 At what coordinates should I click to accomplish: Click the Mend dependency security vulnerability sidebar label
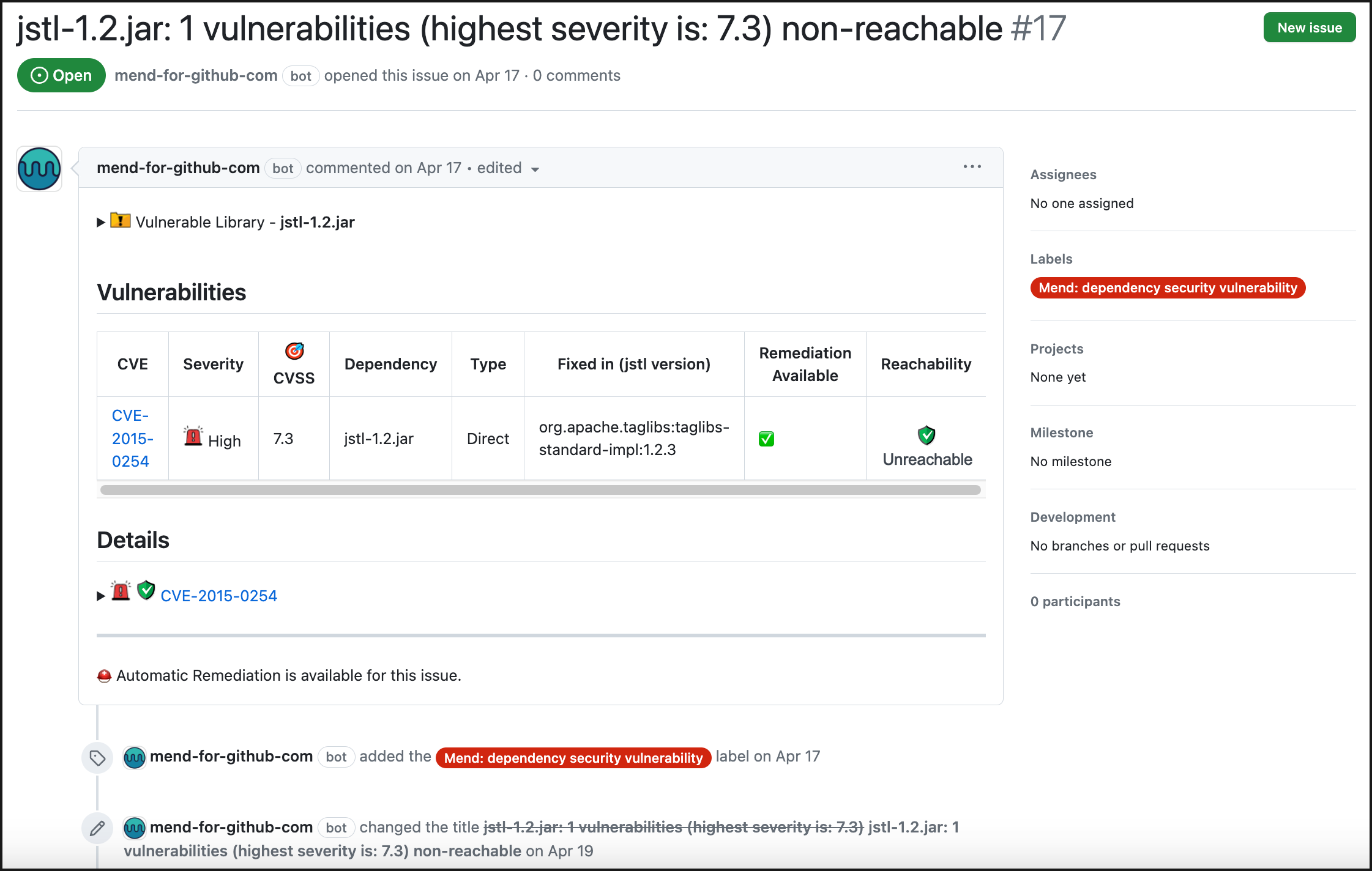[x=1167, y=288]
